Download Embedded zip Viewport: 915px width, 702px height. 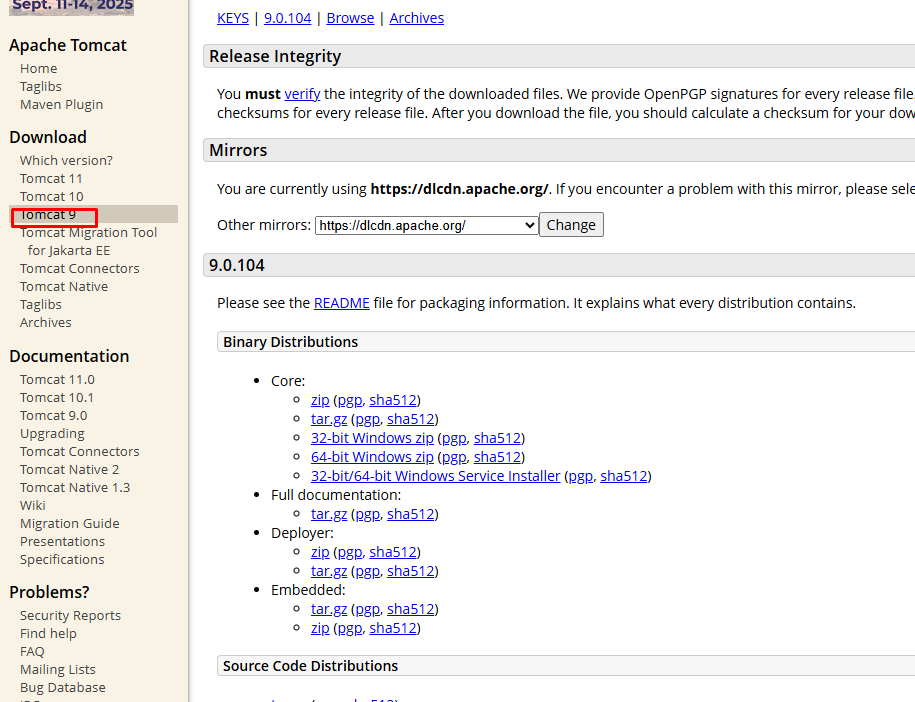(320, 628)
